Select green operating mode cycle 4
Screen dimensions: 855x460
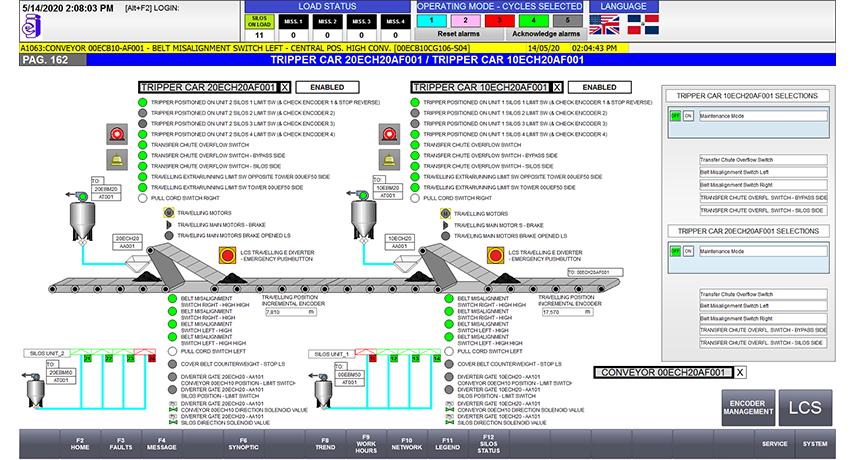tap(533, 21)
